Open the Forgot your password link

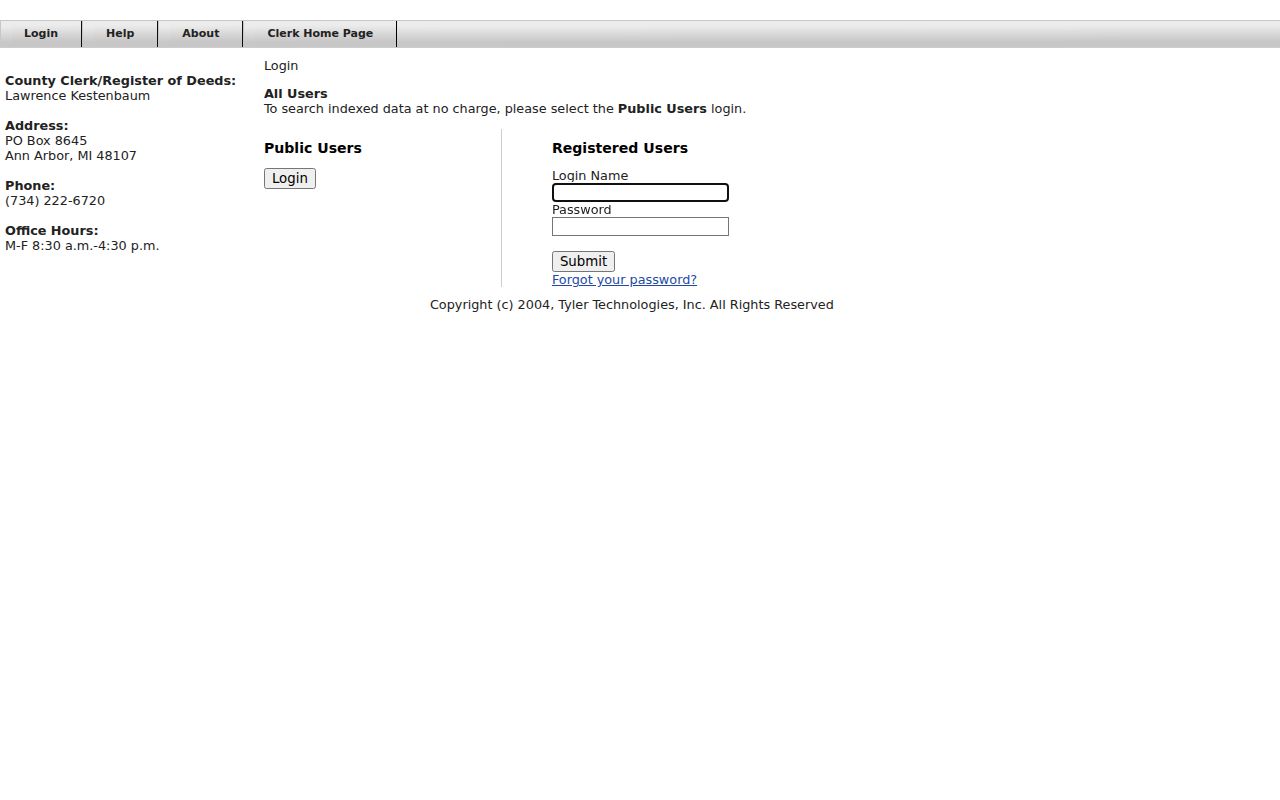click(624, 280)
